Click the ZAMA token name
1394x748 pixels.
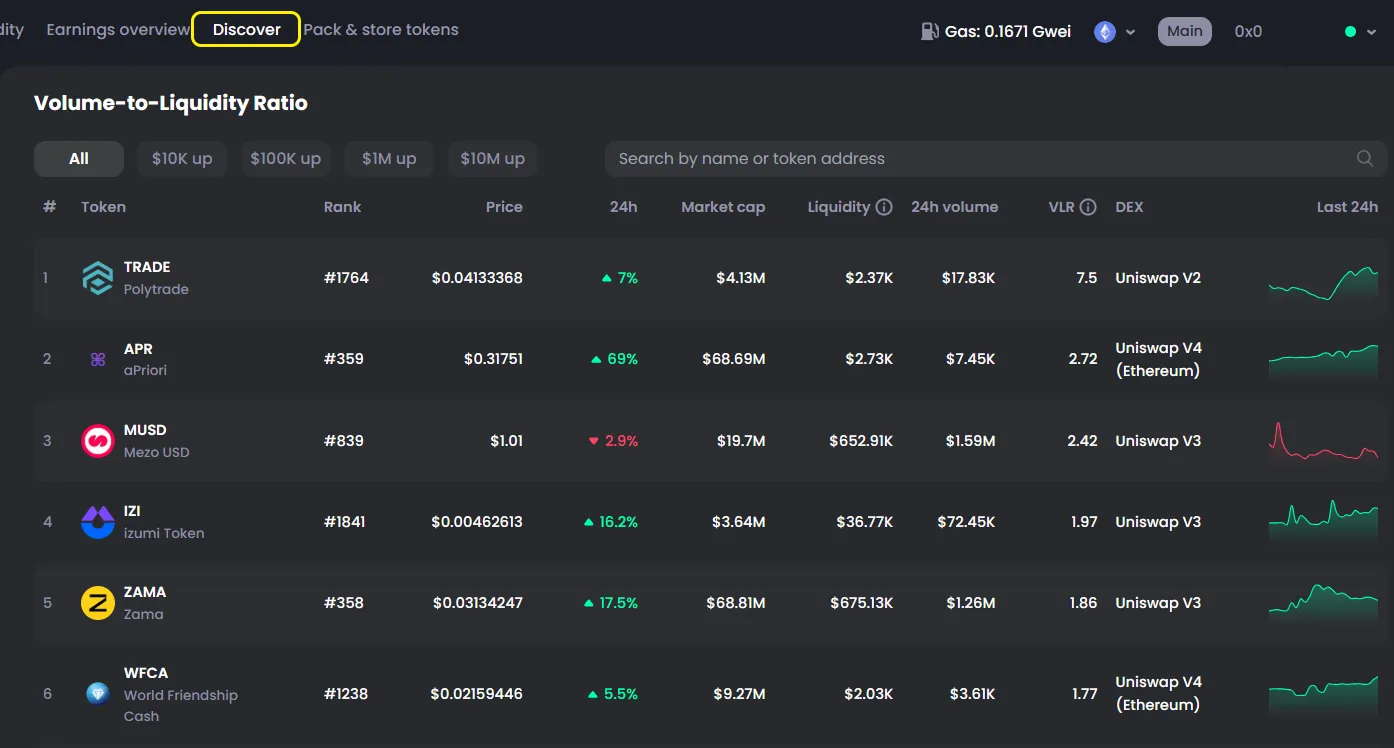point(145,592)
